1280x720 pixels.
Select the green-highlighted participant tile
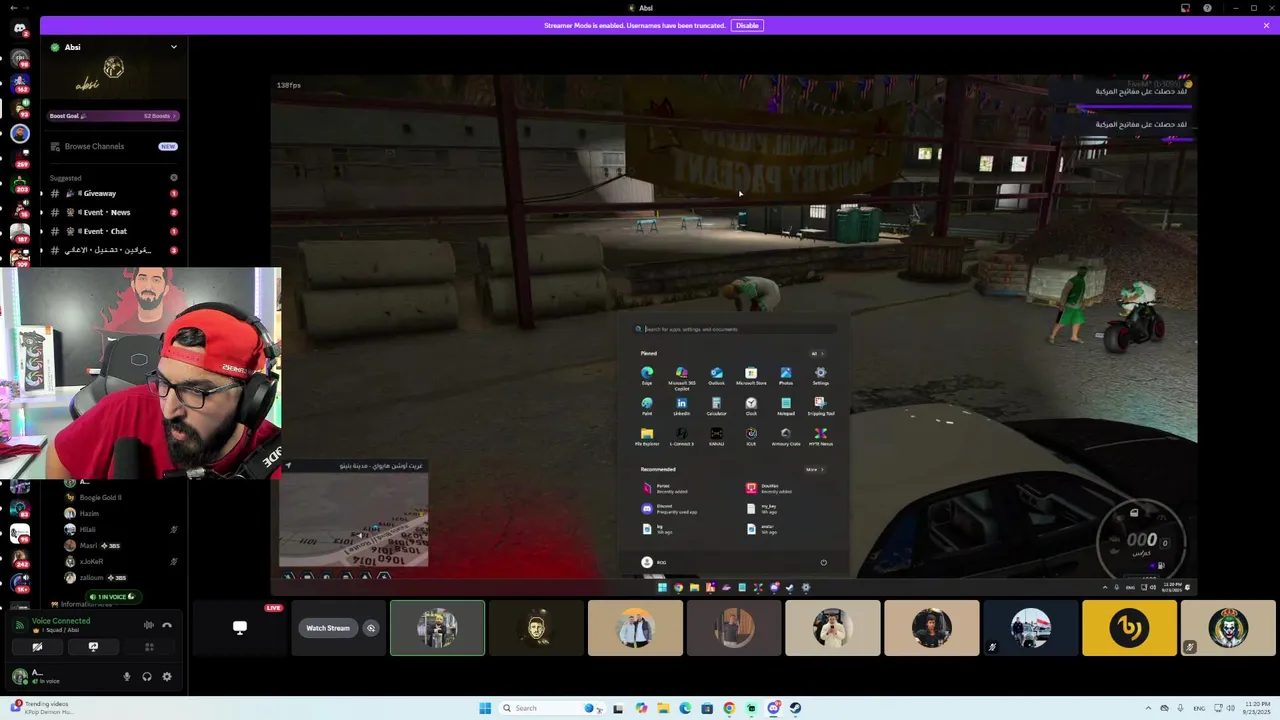point(437,628)
